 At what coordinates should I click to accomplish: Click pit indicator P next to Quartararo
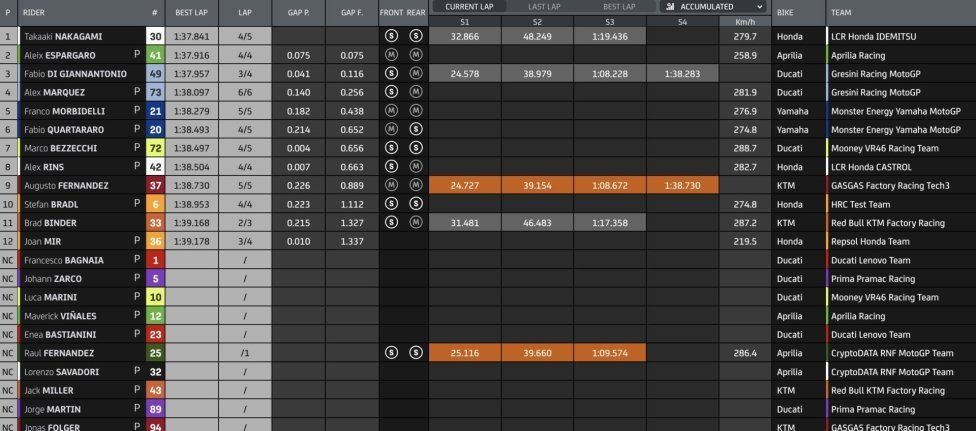pos(137,129)
